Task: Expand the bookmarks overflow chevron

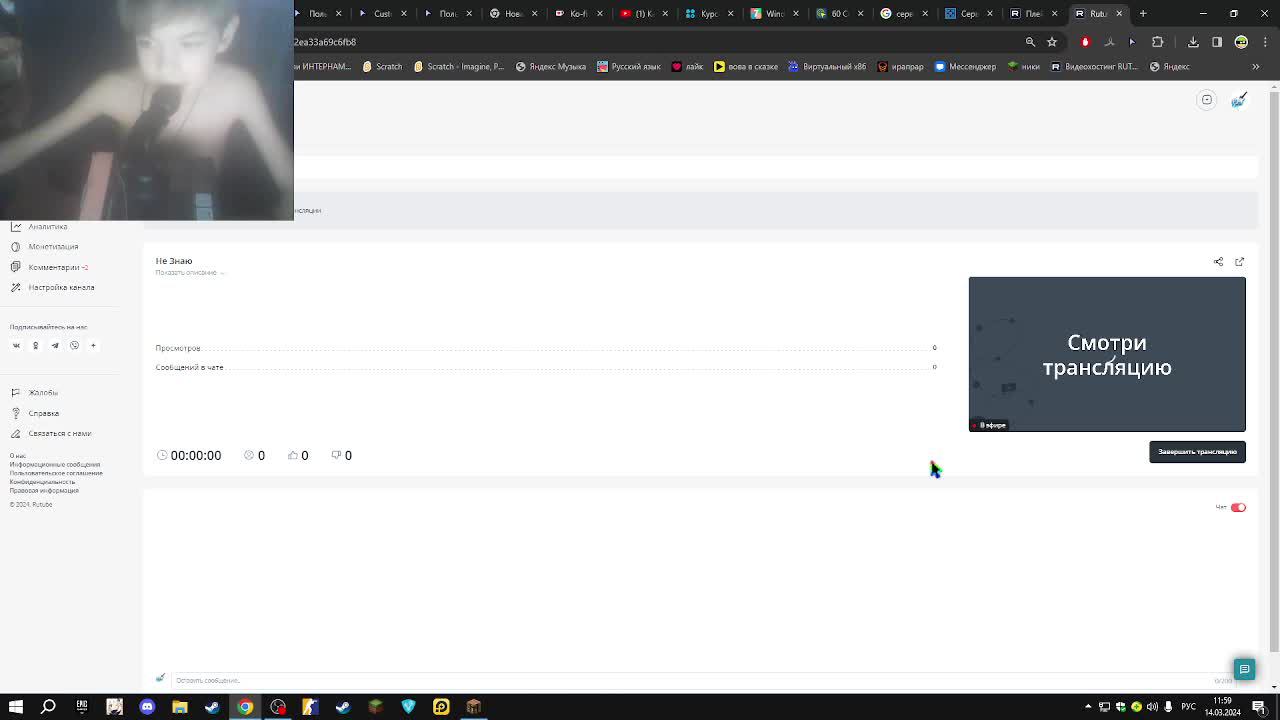Action: (1256, 67)
